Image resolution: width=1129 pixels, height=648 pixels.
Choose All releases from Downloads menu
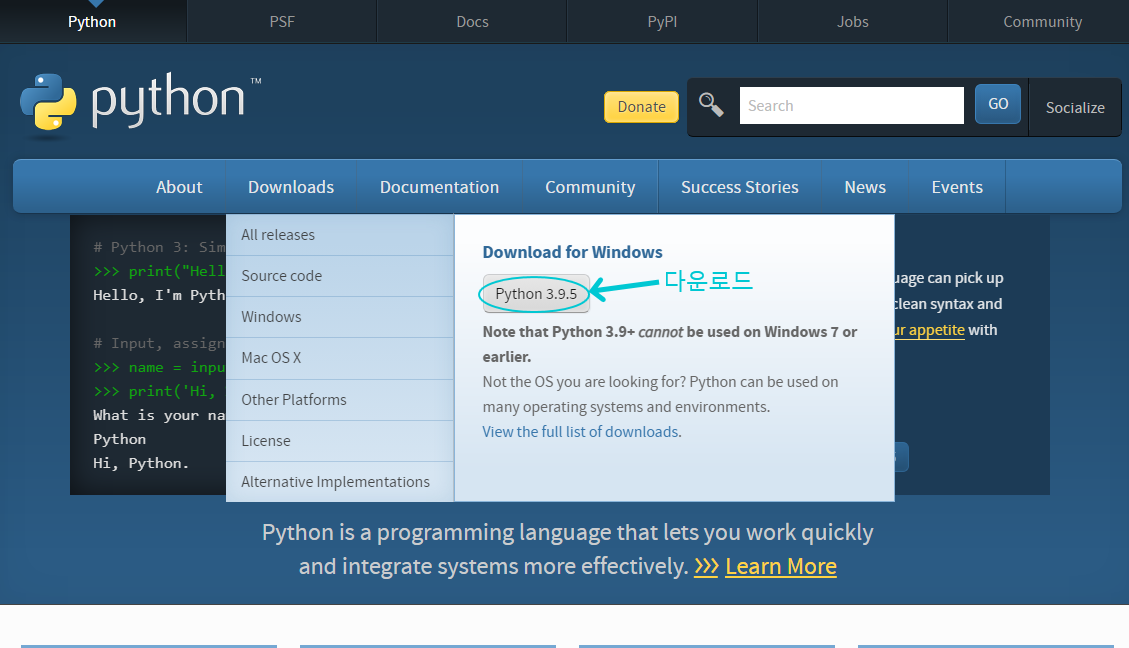340,235
